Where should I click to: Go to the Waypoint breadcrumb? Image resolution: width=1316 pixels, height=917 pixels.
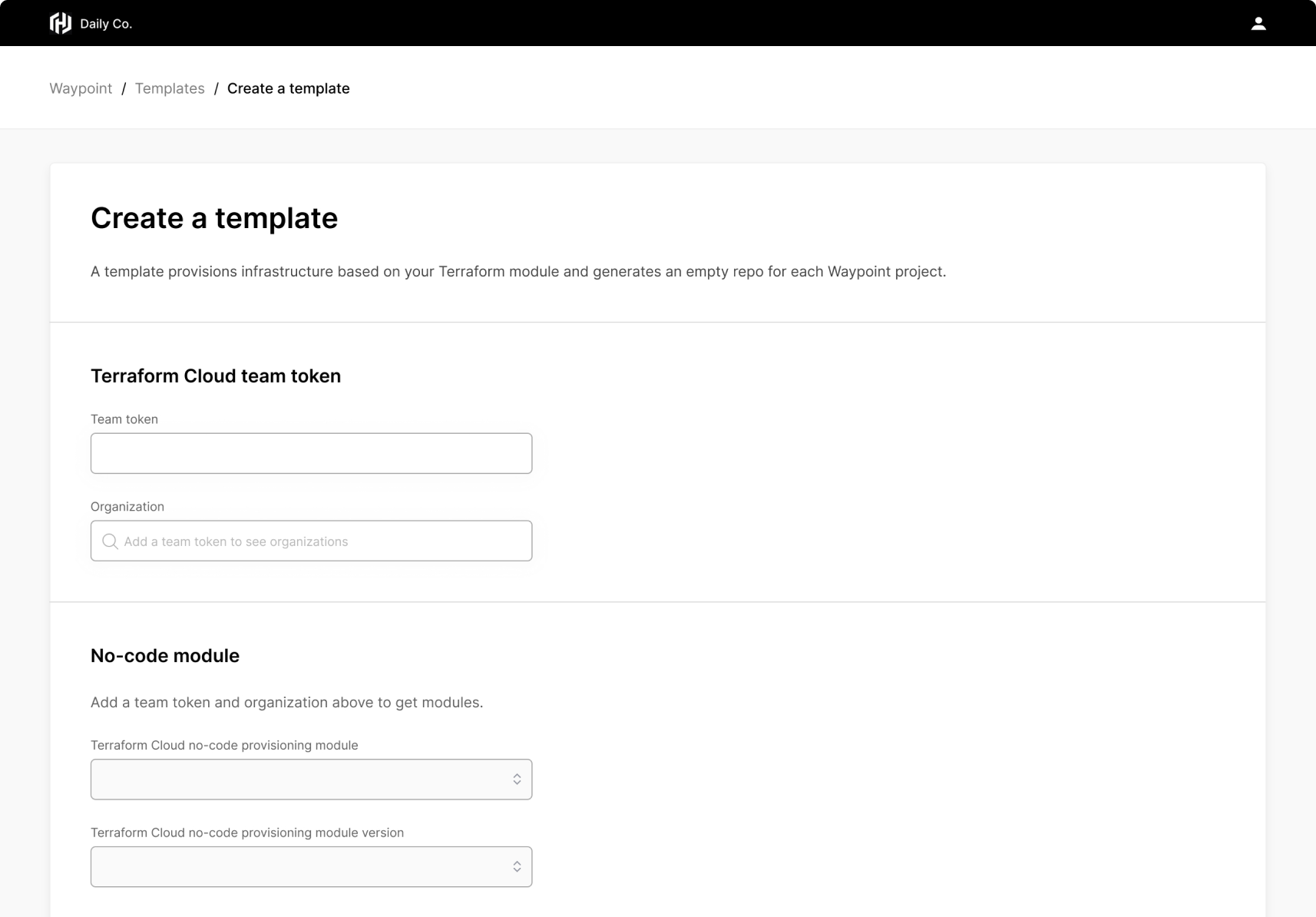point(81,88)
